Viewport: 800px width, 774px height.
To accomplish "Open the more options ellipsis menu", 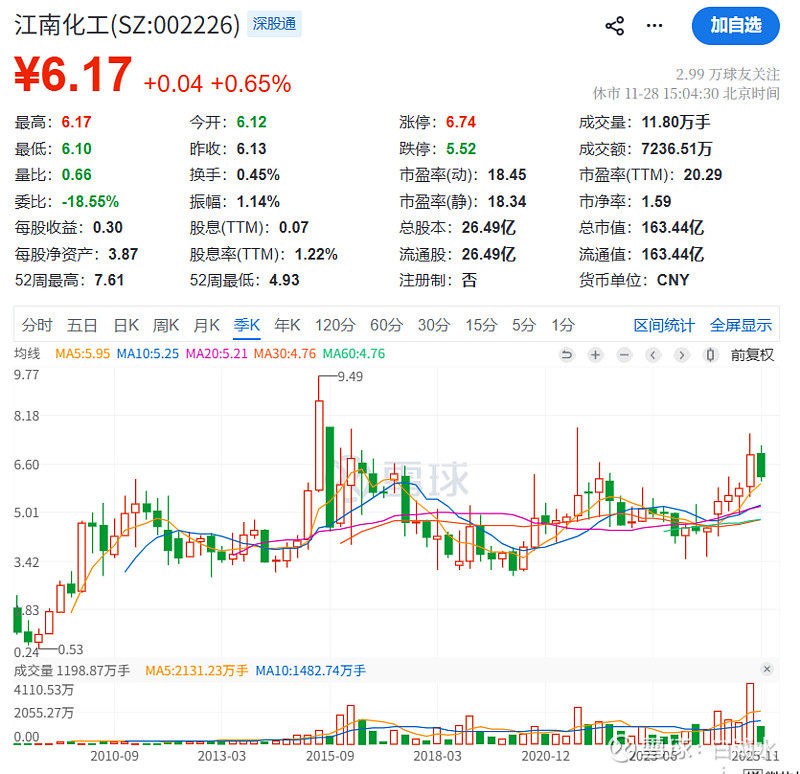I will click(x=654, y=26).
